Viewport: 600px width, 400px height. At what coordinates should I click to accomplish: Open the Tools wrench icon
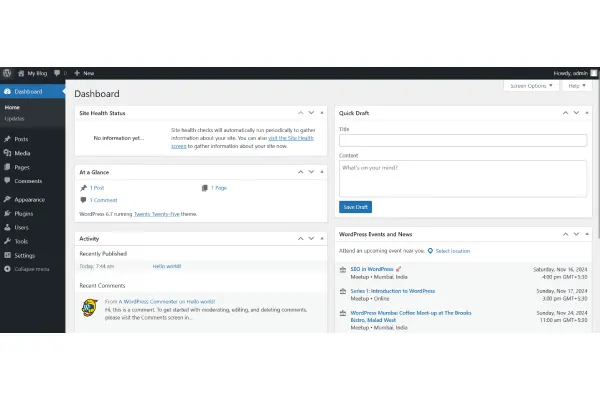pos(8,241)
